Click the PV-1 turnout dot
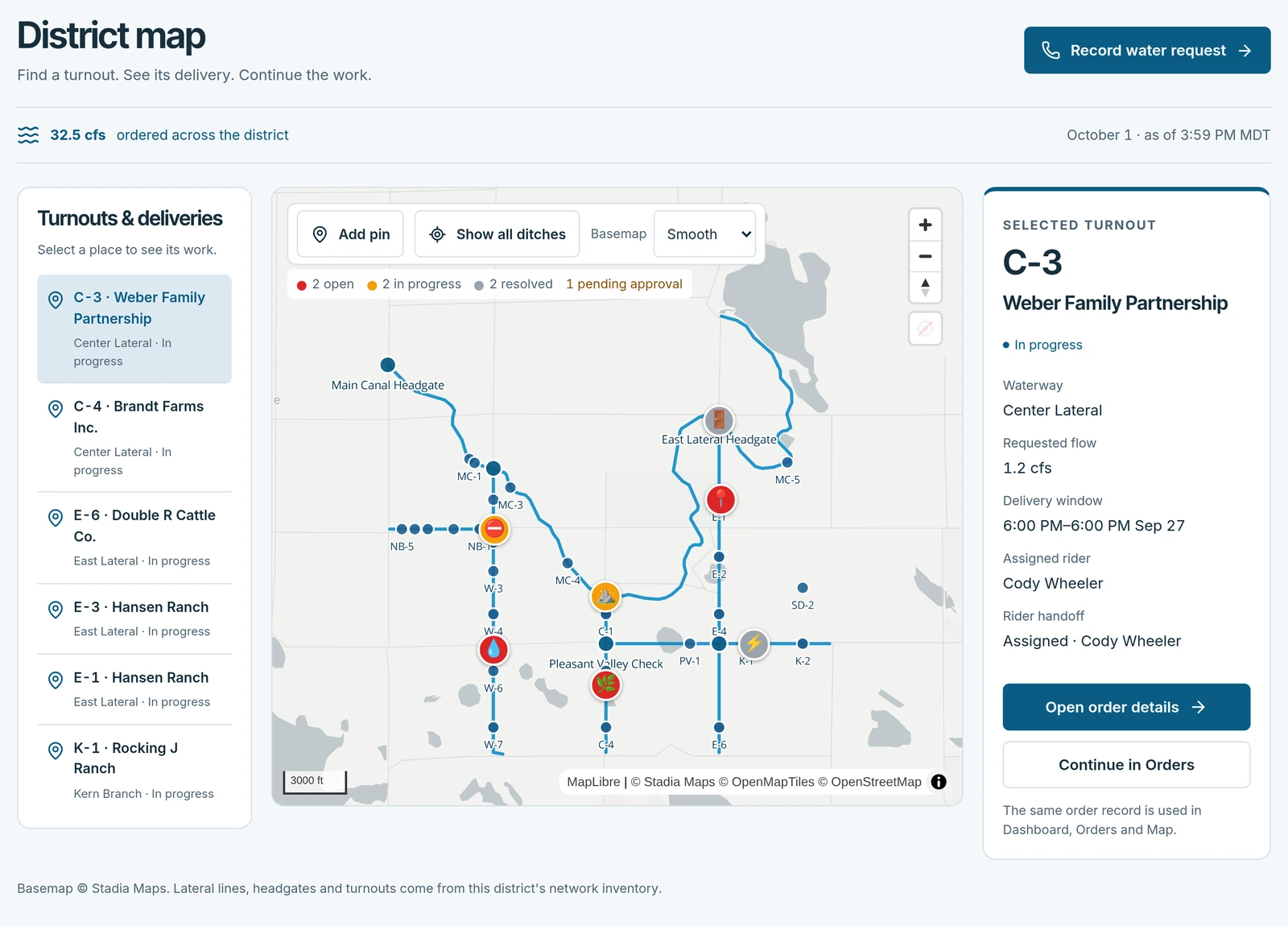Viewport: 1288px width, 926px height. pos(690,643)
